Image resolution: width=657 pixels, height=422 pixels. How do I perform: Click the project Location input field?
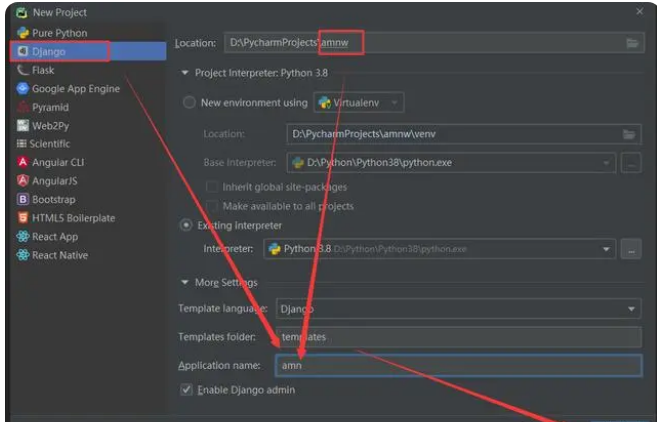point(434,43)
